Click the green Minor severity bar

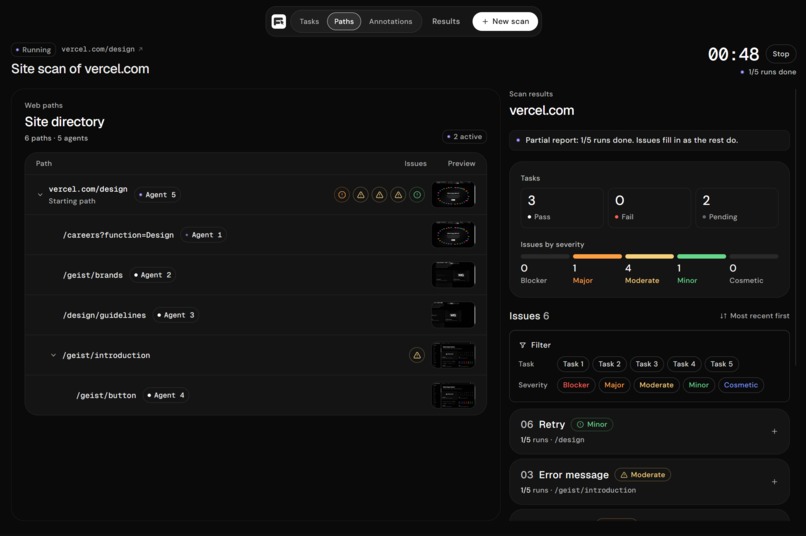701,256
